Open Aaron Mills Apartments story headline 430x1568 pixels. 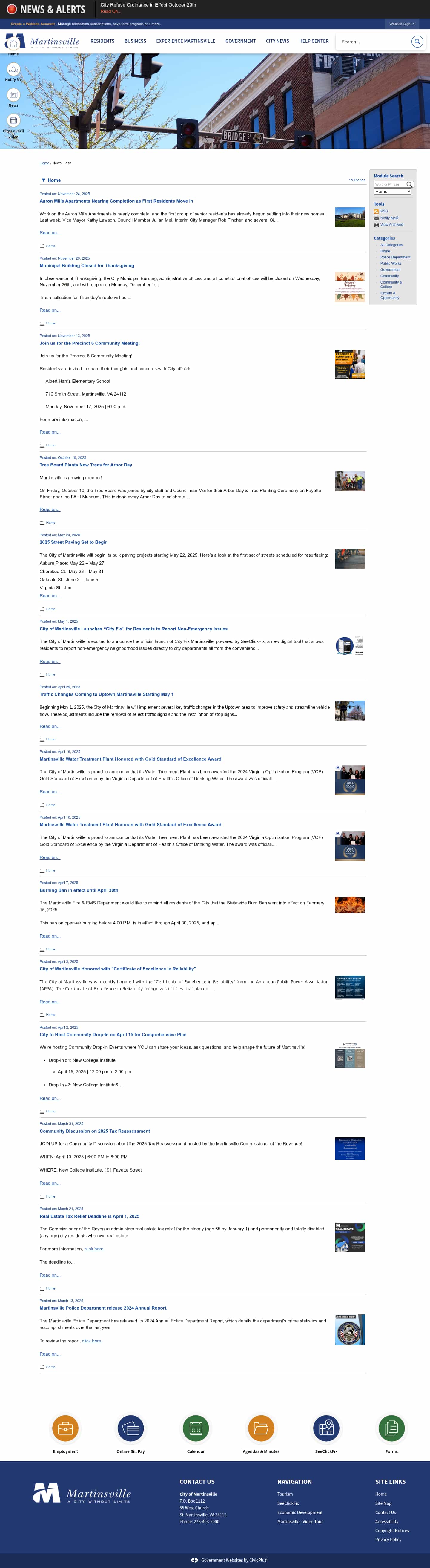click(x=116, y=201)
